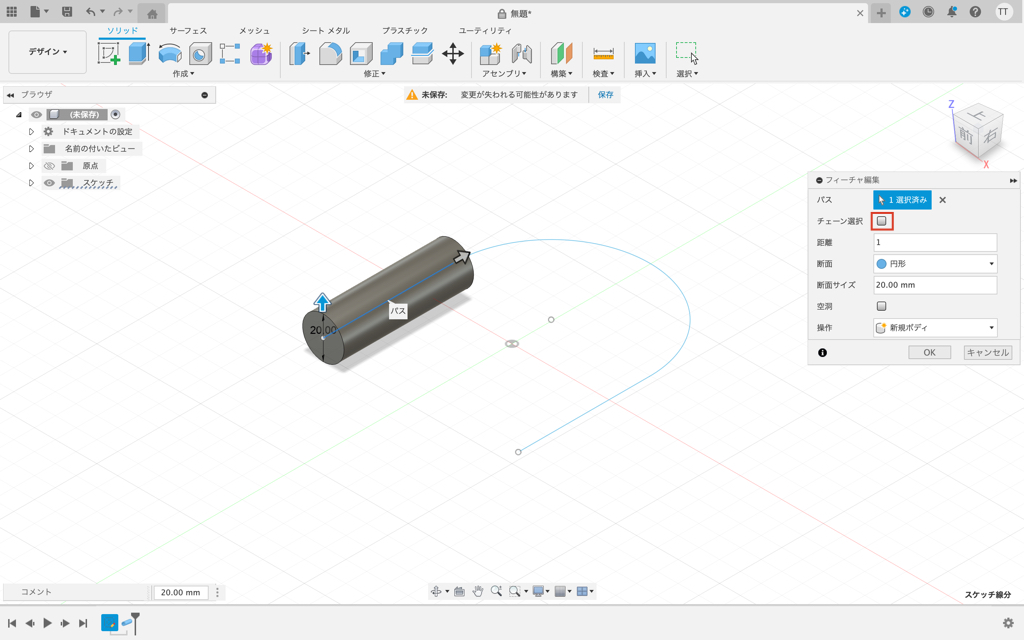Select the Joint tool
Image resolution: width=1024 pixels, height=640 pixels.
click(521, 54)
